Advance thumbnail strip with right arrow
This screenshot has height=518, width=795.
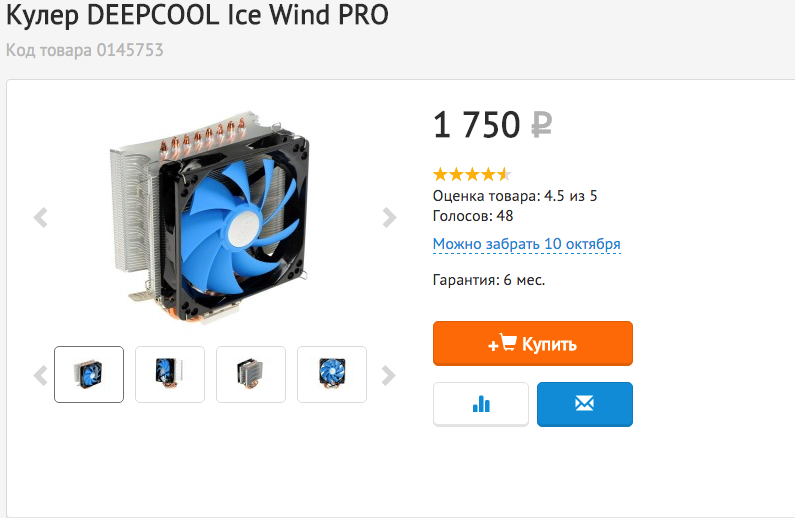[x=388, y=375]
